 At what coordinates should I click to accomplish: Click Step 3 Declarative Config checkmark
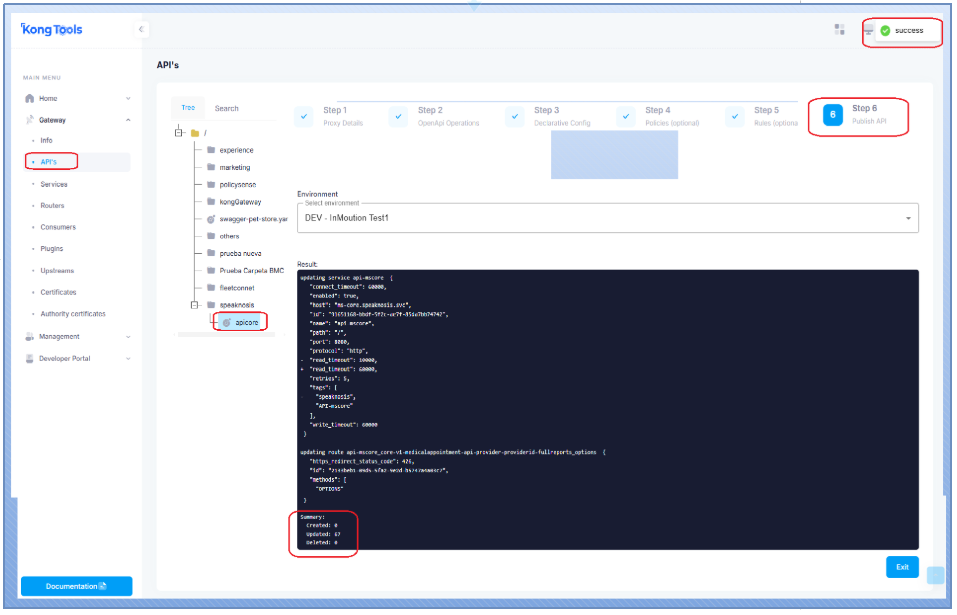point(515,116)
